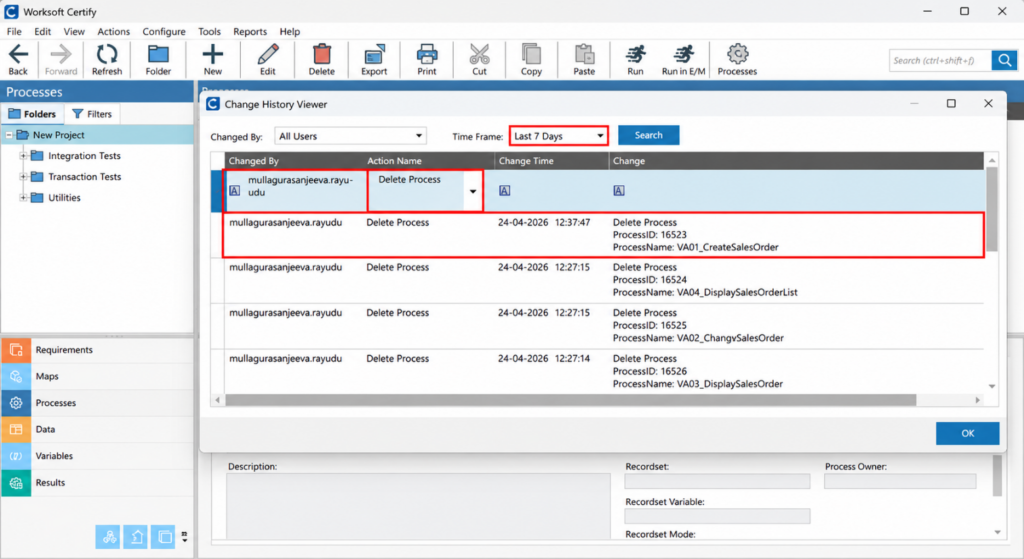The image size is (1024, 559).
Task: Click in the toolbar search field
Action: click(940, 60)
